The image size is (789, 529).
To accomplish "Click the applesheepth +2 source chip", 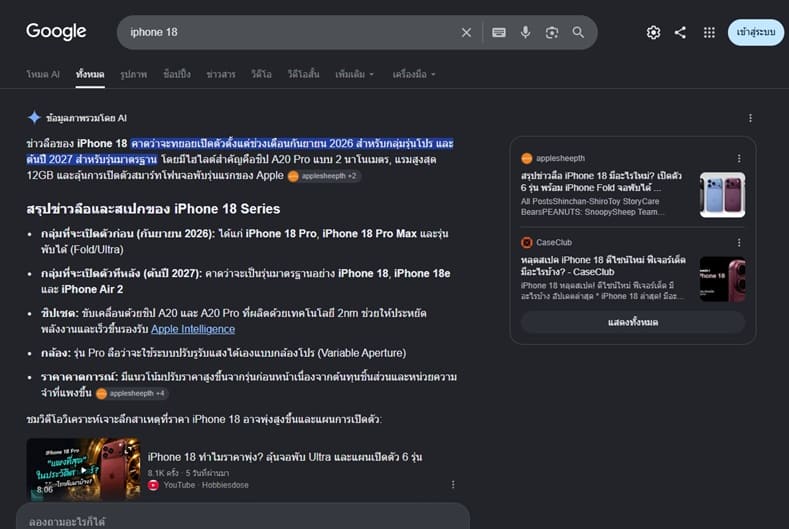I will point(324,176).
